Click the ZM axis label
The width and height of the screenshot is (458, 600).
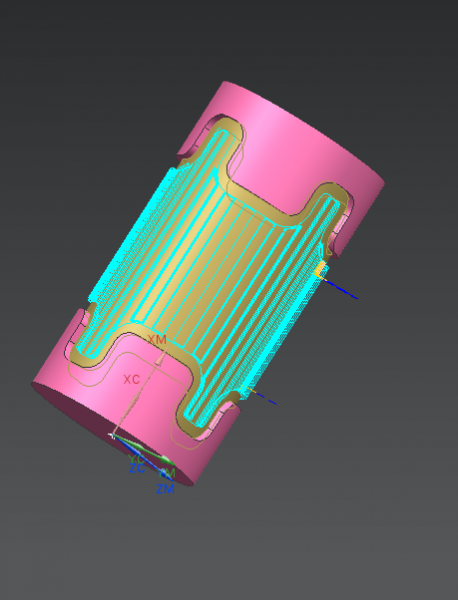pos(165,489)
